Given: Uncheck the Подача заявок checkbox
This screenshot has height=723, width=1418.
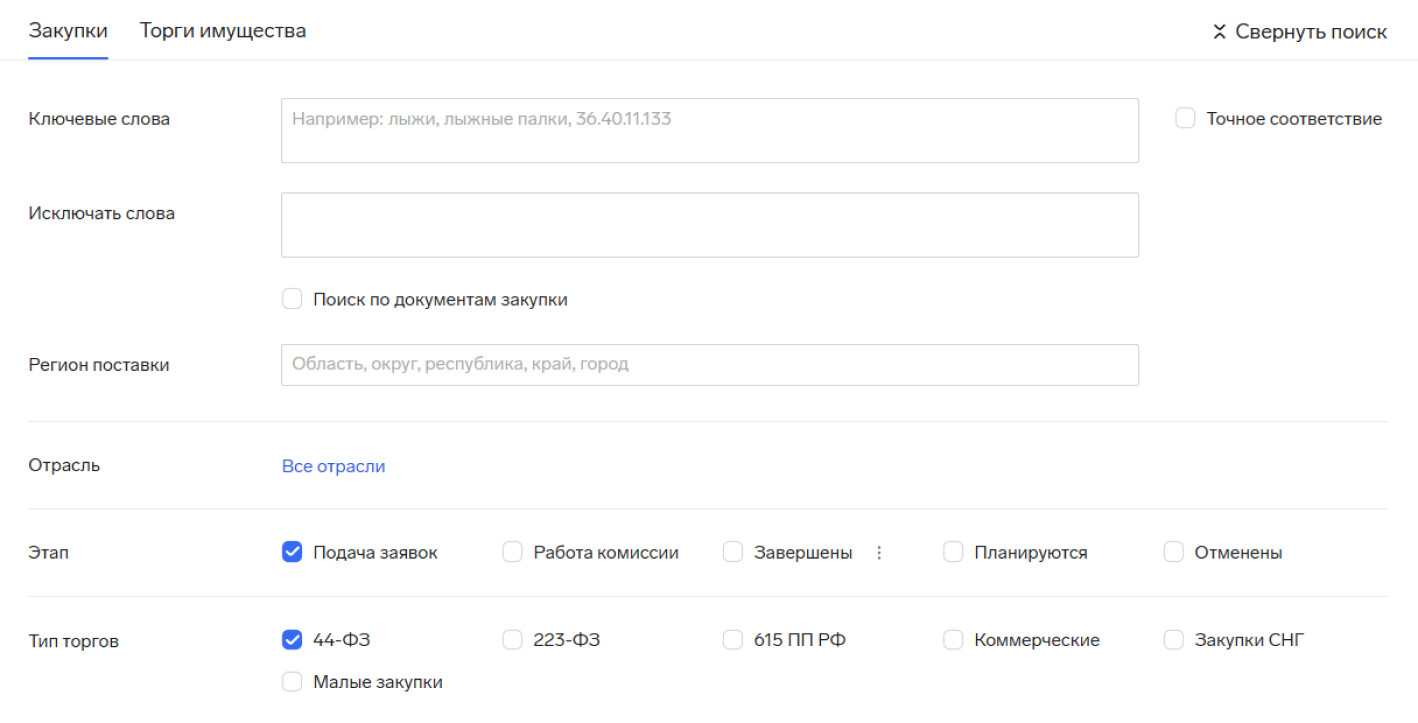Looking at the screenshot, I should click(x=292, y=552).
